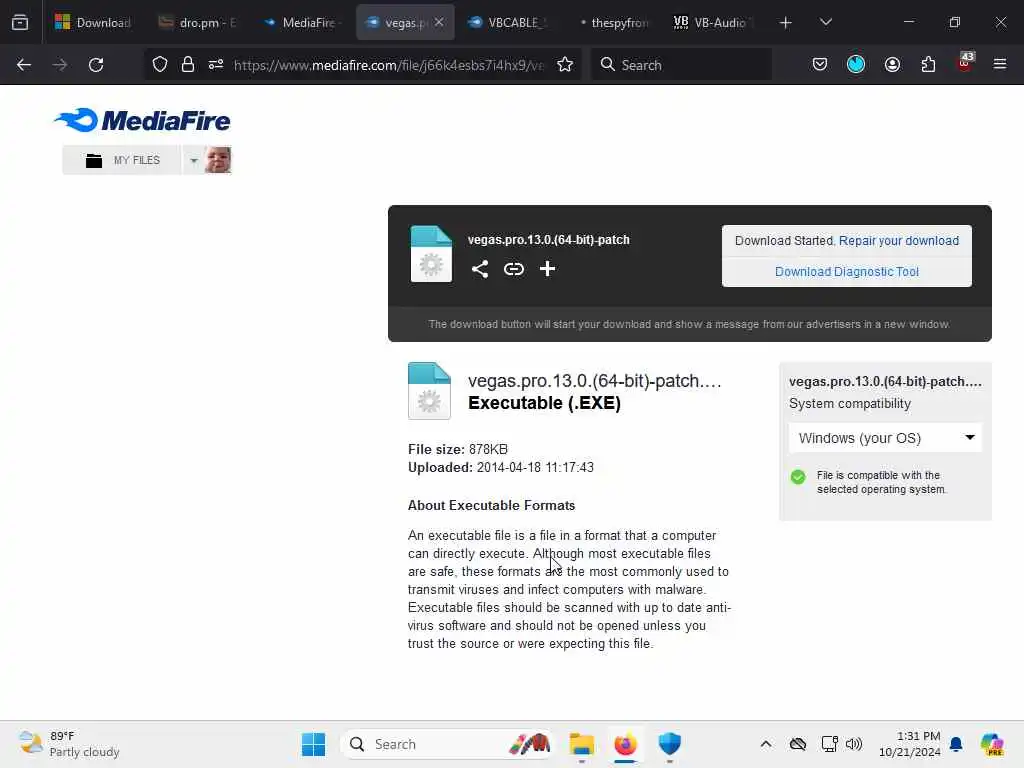The image size is (1024, 768).
Task: Click the large executable file icon
Action: 429,391
